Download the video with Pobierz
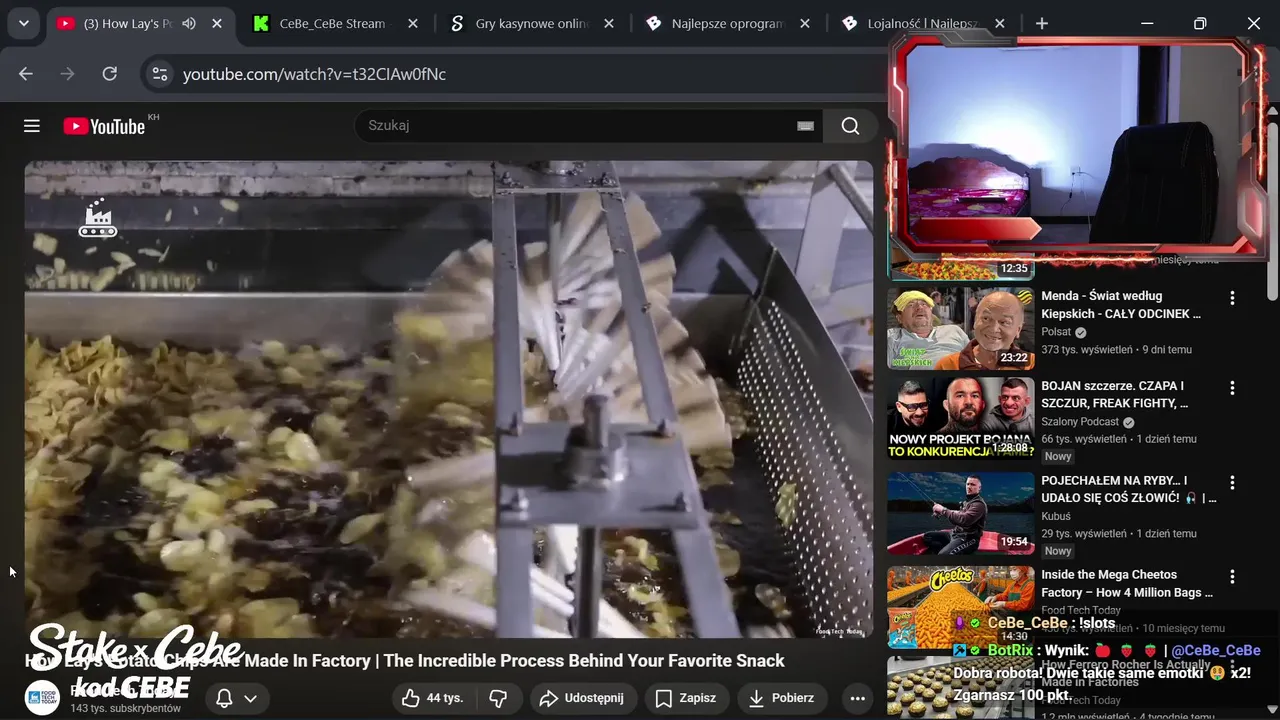 [x=782, y=698]
